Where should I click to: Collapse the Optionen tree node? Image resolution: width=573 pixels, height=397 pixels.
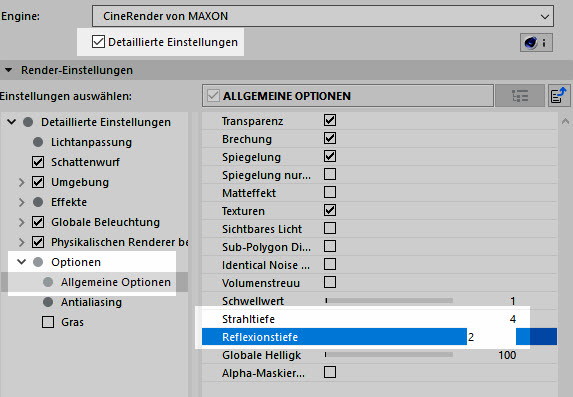[22, 262]
